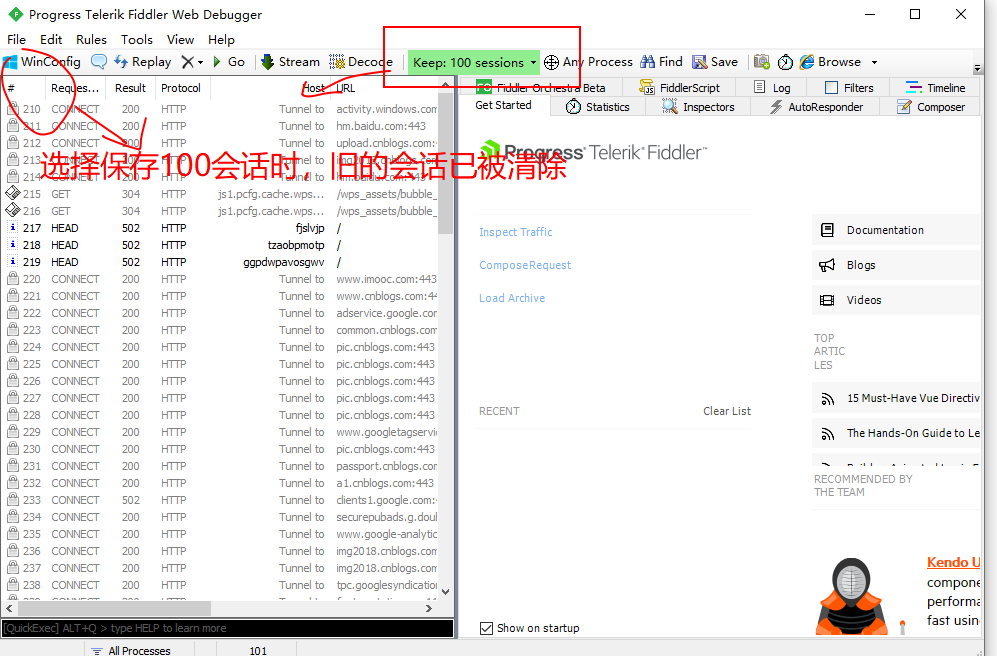Click the Inspect Traffic link
This screenshot has height=656, width=997.
pyautogui.click(x=516, y=232)
